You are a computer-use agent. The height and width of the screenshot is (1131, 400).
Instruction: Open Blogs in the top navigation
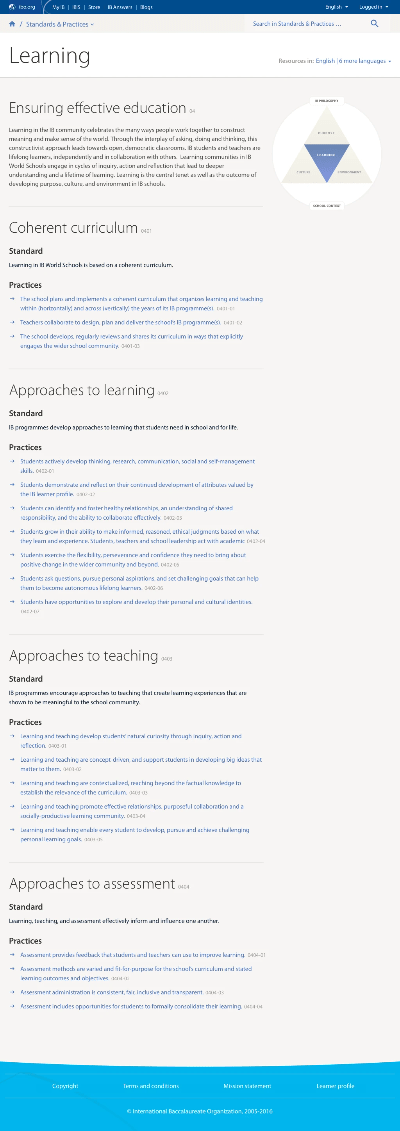[x=146, y=6]
